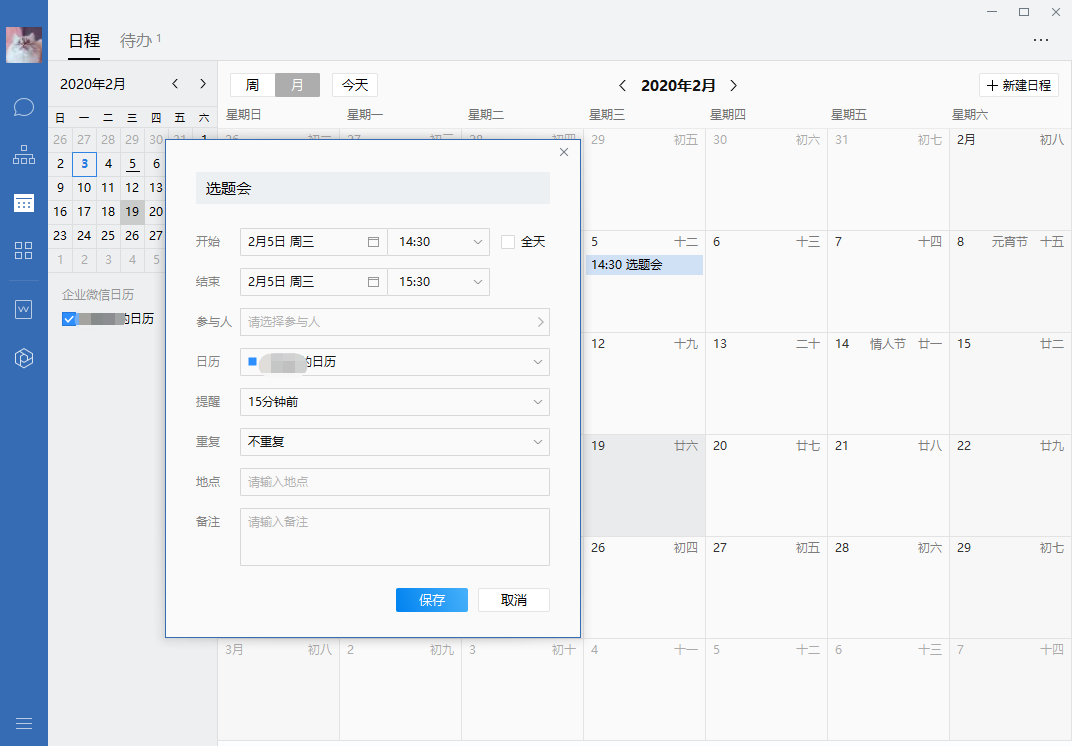Click the 请输入地点 location input field
Viewport: 1072px width, 746px height.
click(x=394, y=482)
